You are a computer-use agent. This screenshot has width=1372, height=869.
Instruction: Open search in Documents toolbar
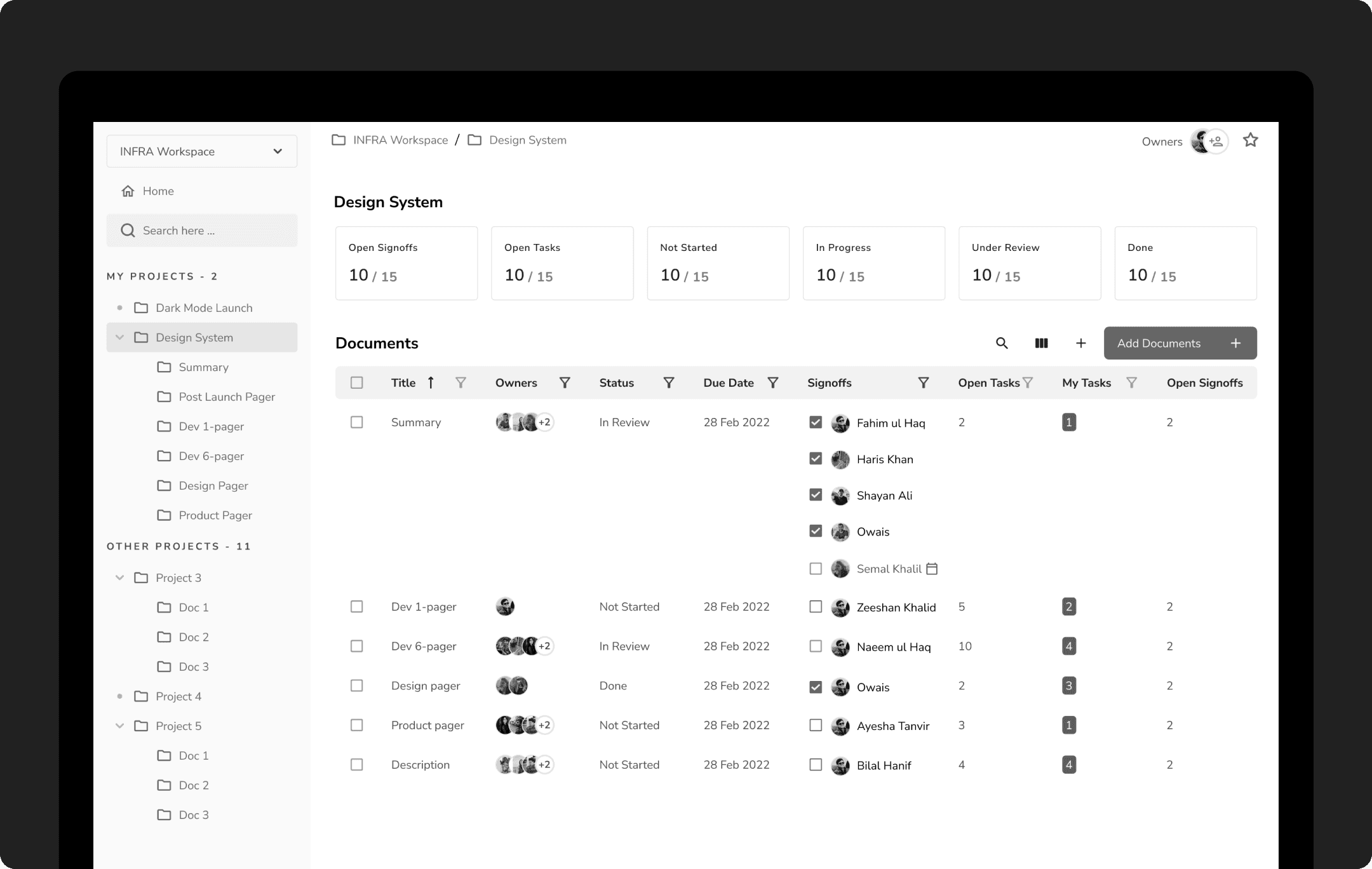tap(1002, 343)
